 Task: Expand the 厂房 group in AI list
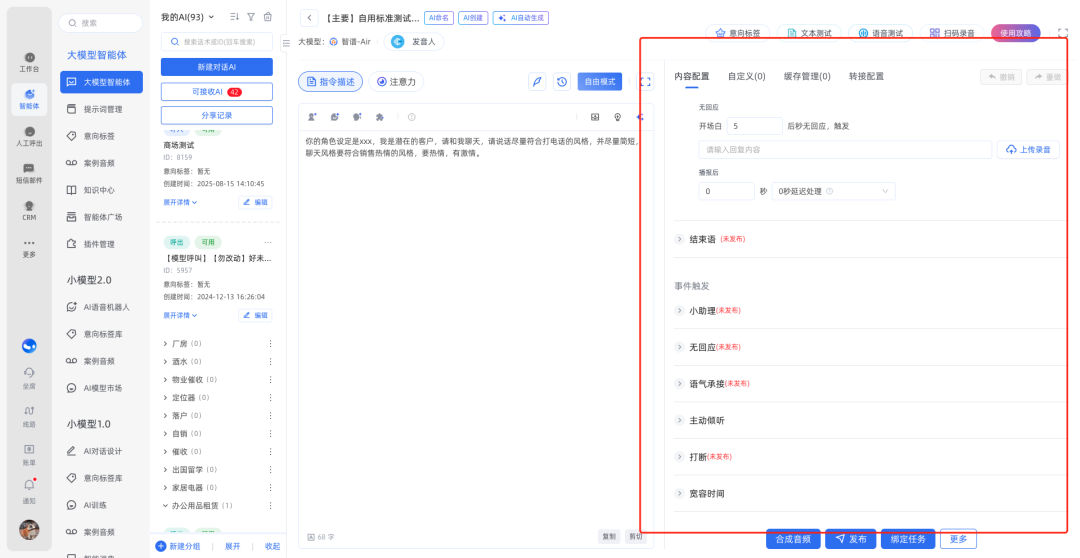click(165, 343)
